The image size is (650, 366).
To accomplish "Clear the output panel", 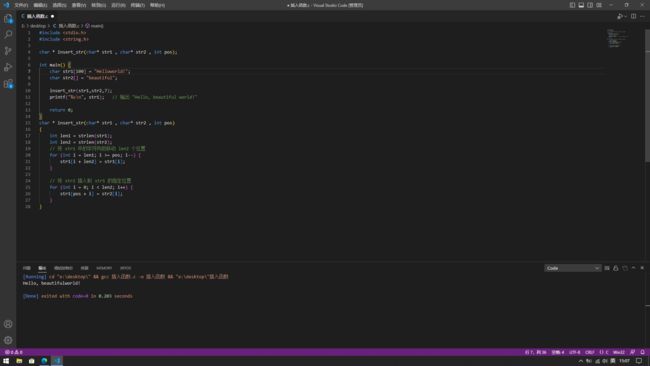I will (607, 268).
